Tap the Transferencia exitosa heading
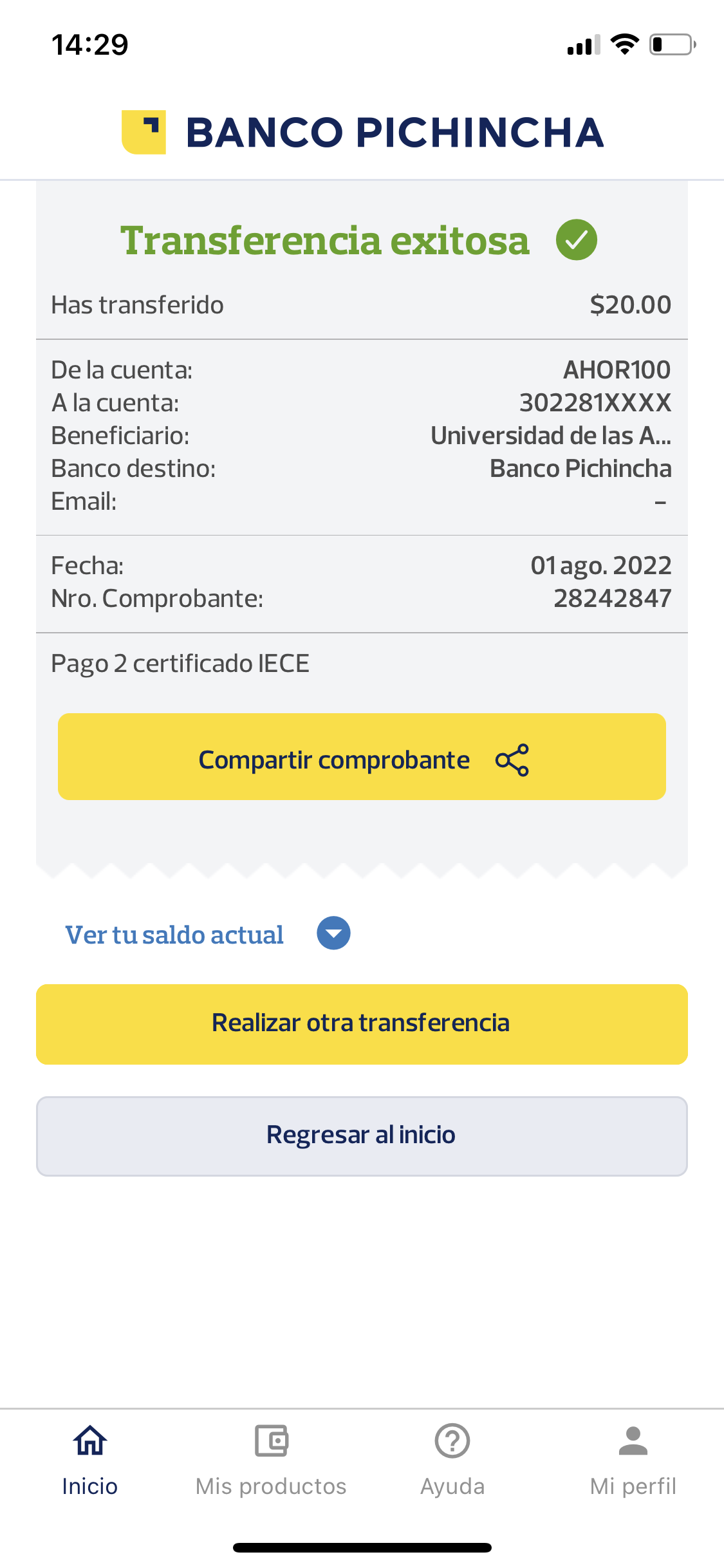Viewport: 724px width, 1568px height. coord(325,241)
